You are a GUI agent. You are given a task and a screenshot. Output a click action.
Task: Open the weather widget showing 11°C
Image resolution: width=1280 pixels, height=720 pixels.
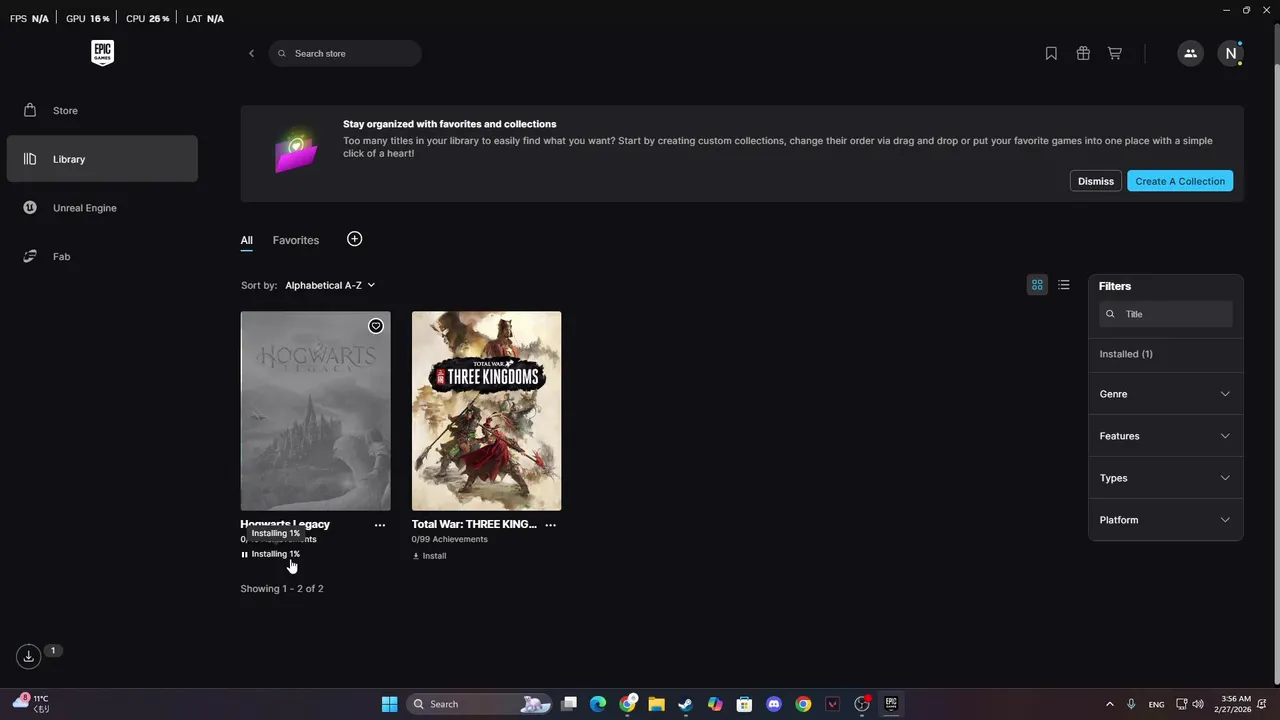click(x=30, y=703)
